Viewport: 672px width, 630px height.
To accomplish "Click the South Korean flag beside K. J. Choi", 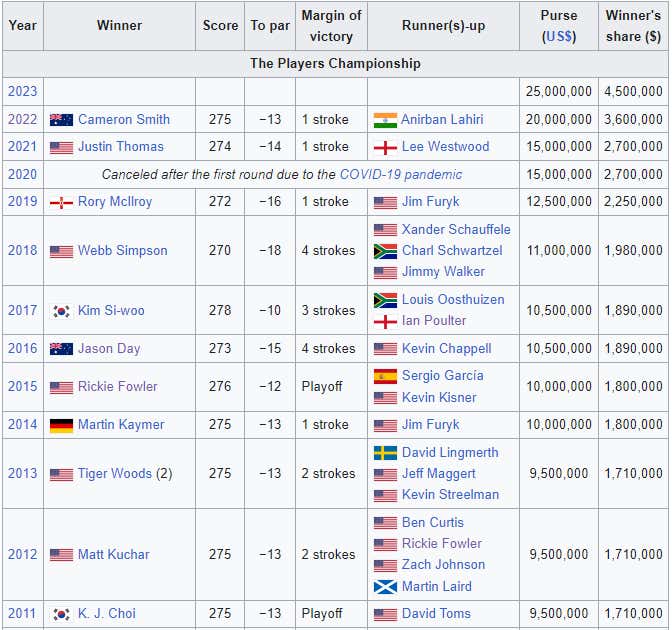I will click(61, 614).
